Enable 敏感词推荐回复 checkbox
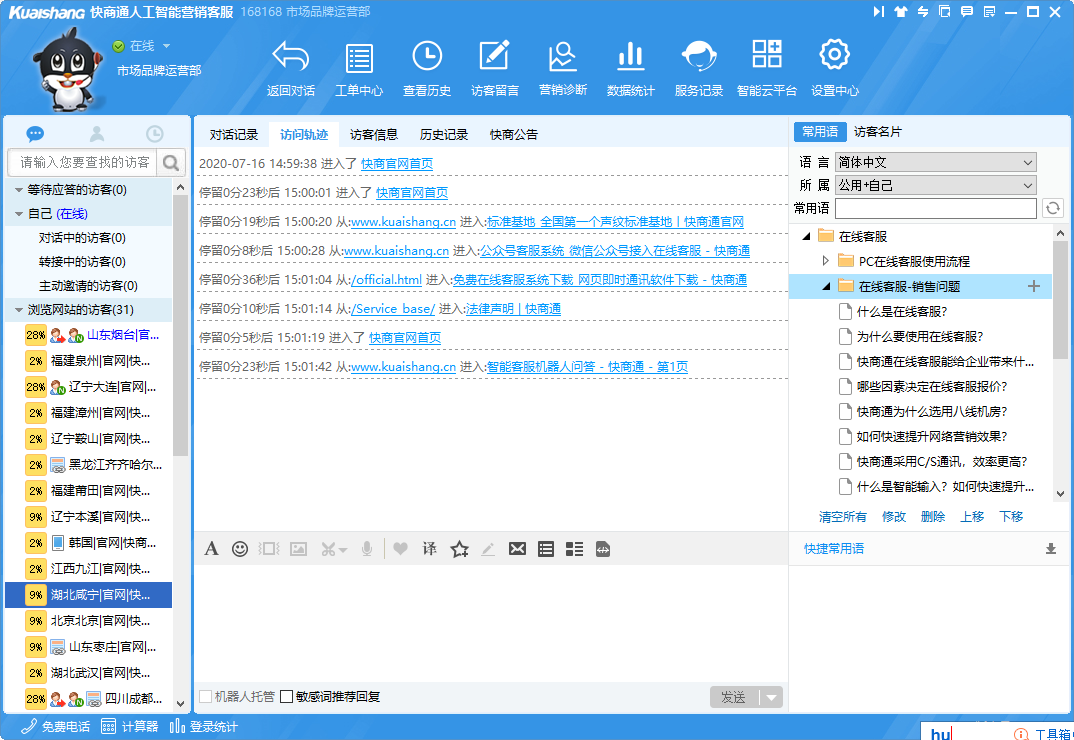Image resolution: width=1074 pixels, height=740 pixels. pos(287,697)
